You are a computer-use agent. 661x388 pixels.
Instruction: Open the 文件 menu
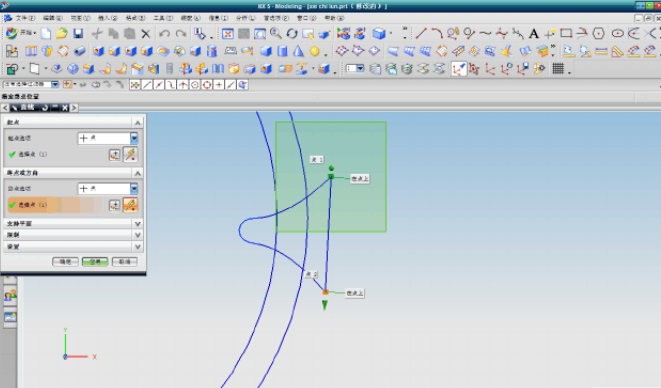[x=25, y=18]
